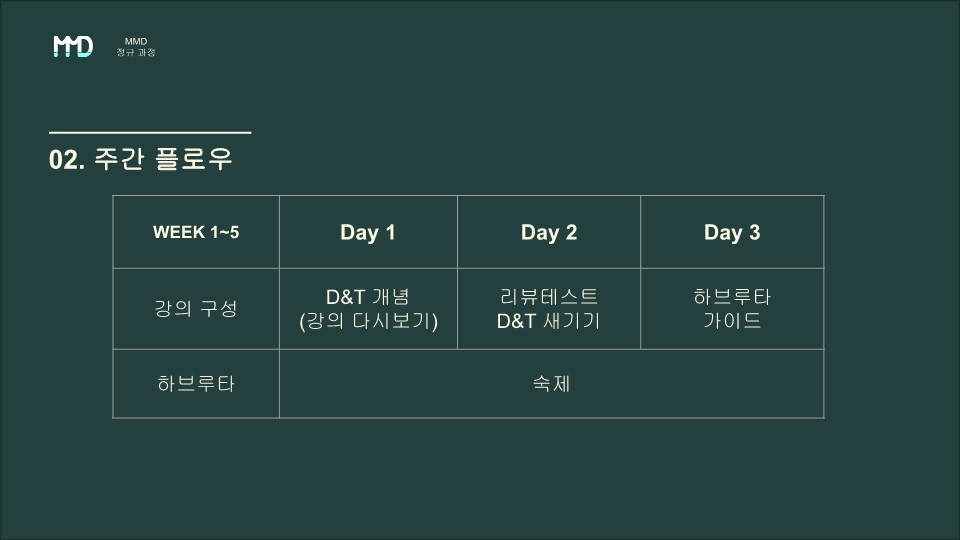Click the Day 2 column header

click(549, 232)
